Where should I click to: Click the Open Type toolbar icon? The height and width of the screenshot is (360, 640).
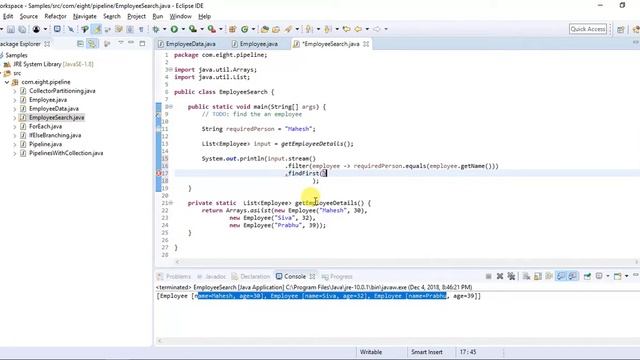(x=264, y=29)
